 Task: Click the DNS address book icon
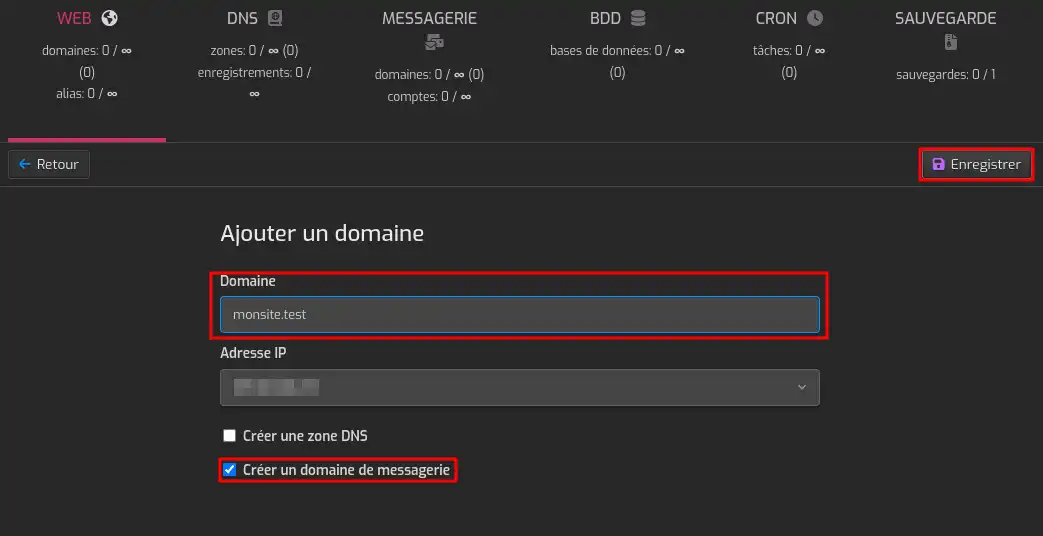click(276, 18)
